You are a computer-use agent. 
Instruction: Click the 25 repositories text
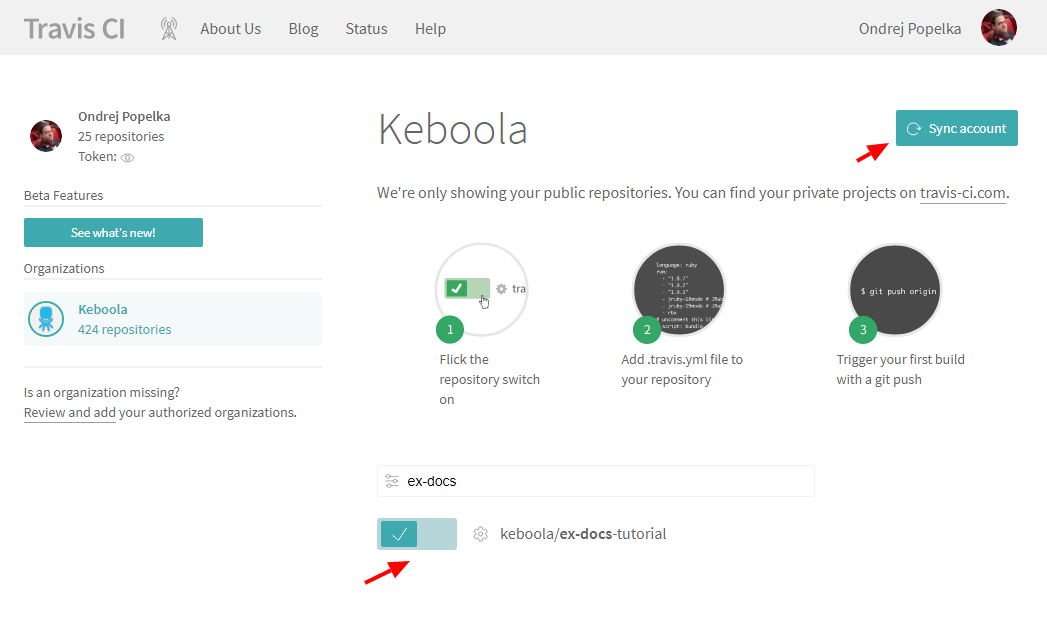click(x=121, y=136)
